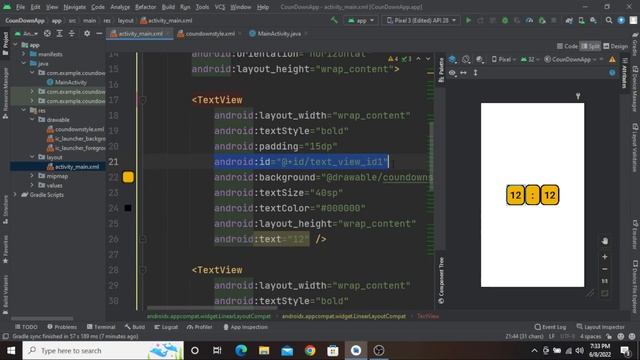Reset preview zoom to 1:1
Screen dimensions: 640x360
[x=604, y=281]
